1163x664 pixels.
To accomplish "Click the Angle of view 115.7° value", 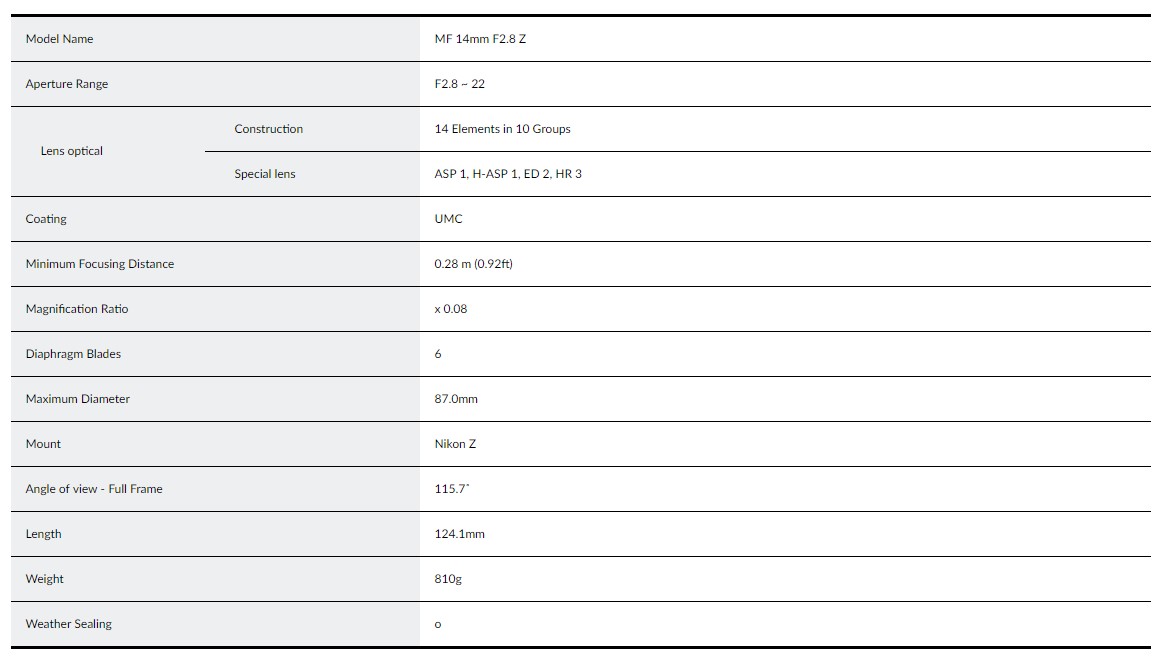I will pyautogui.click(x=452, y=489).
